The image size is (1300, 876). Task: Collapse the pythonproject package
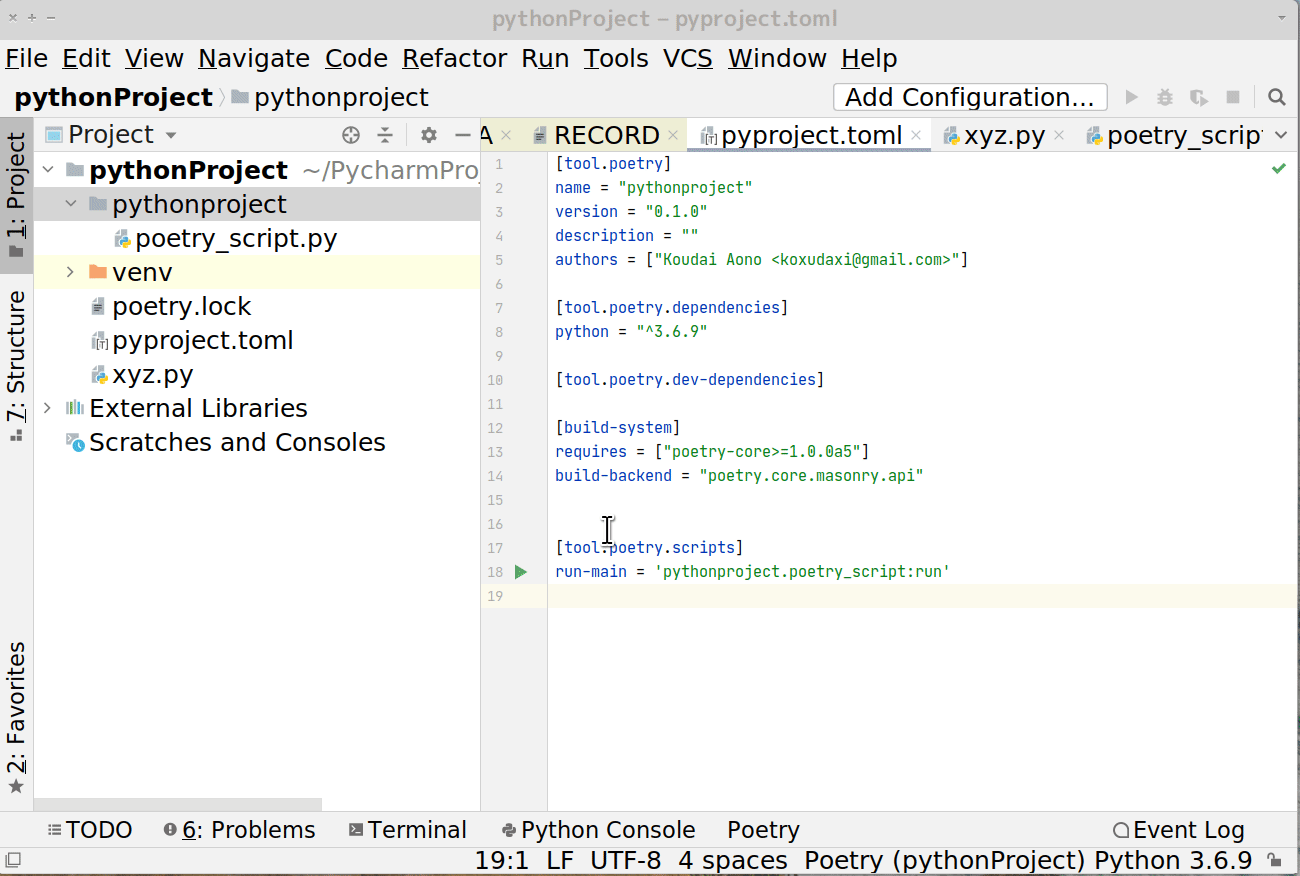coord(70,203)
